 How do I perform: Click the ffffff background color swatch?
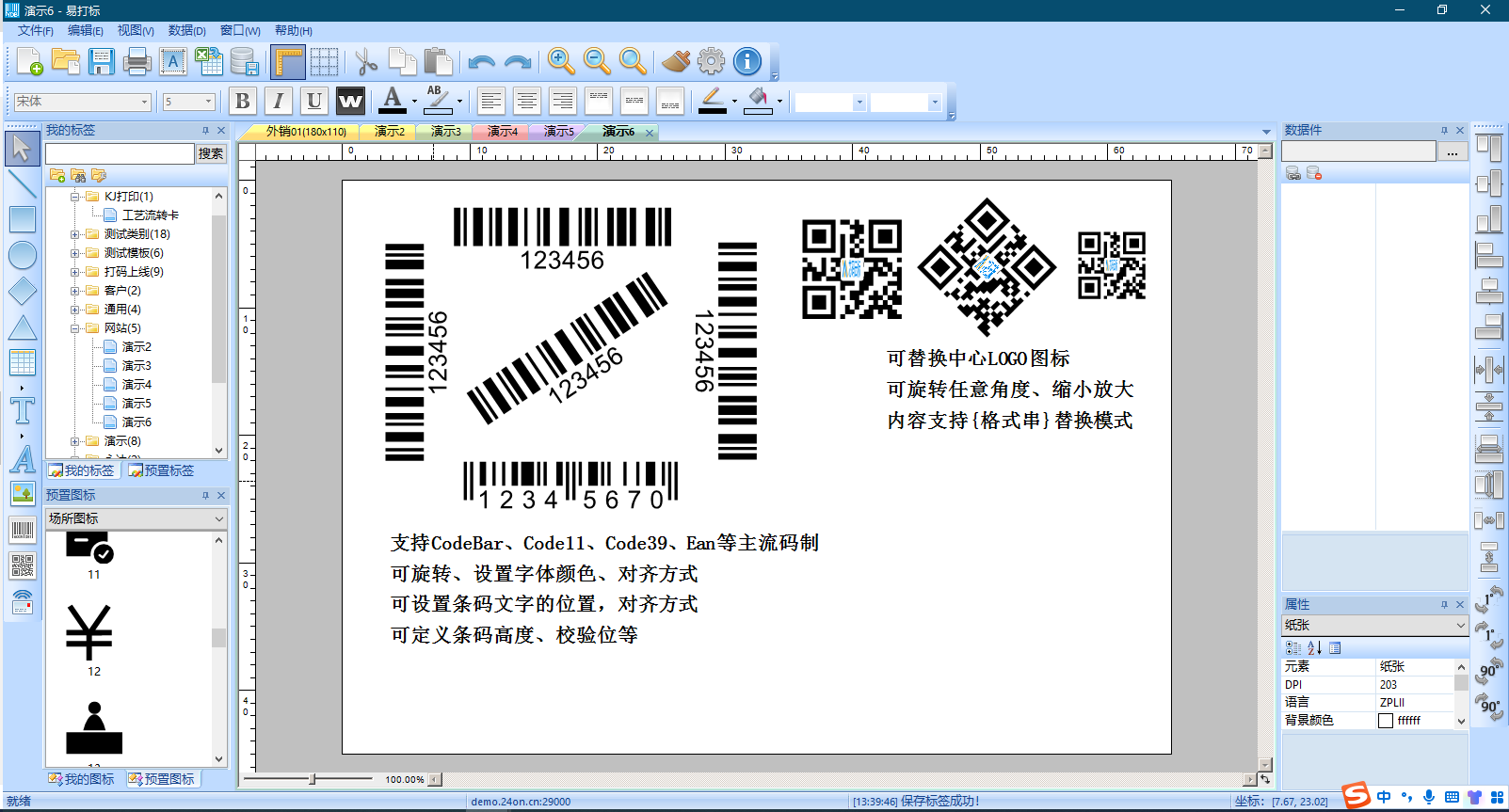[1385, 721]
